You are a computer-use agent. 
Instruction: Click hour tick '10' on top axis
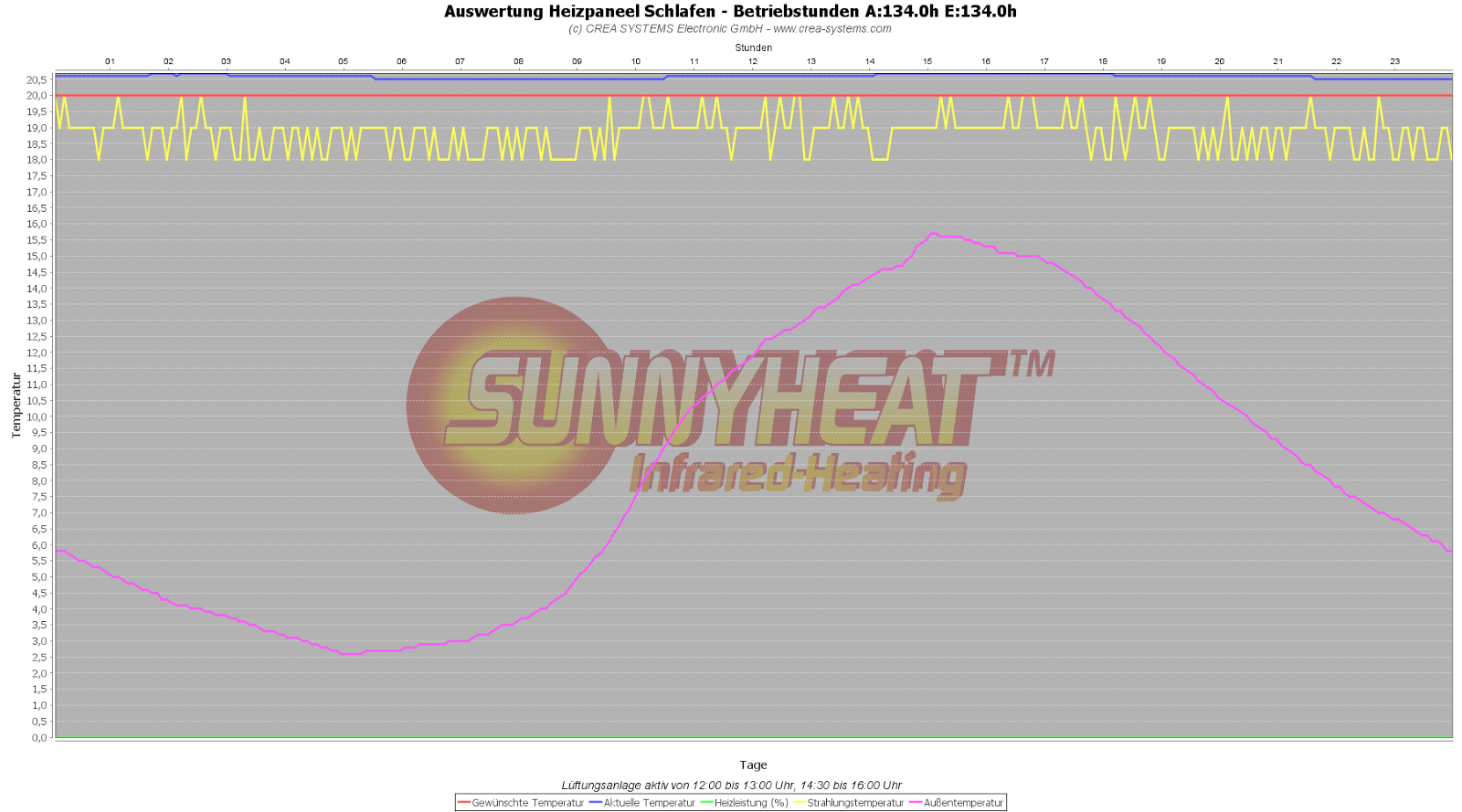coord(635,61)
